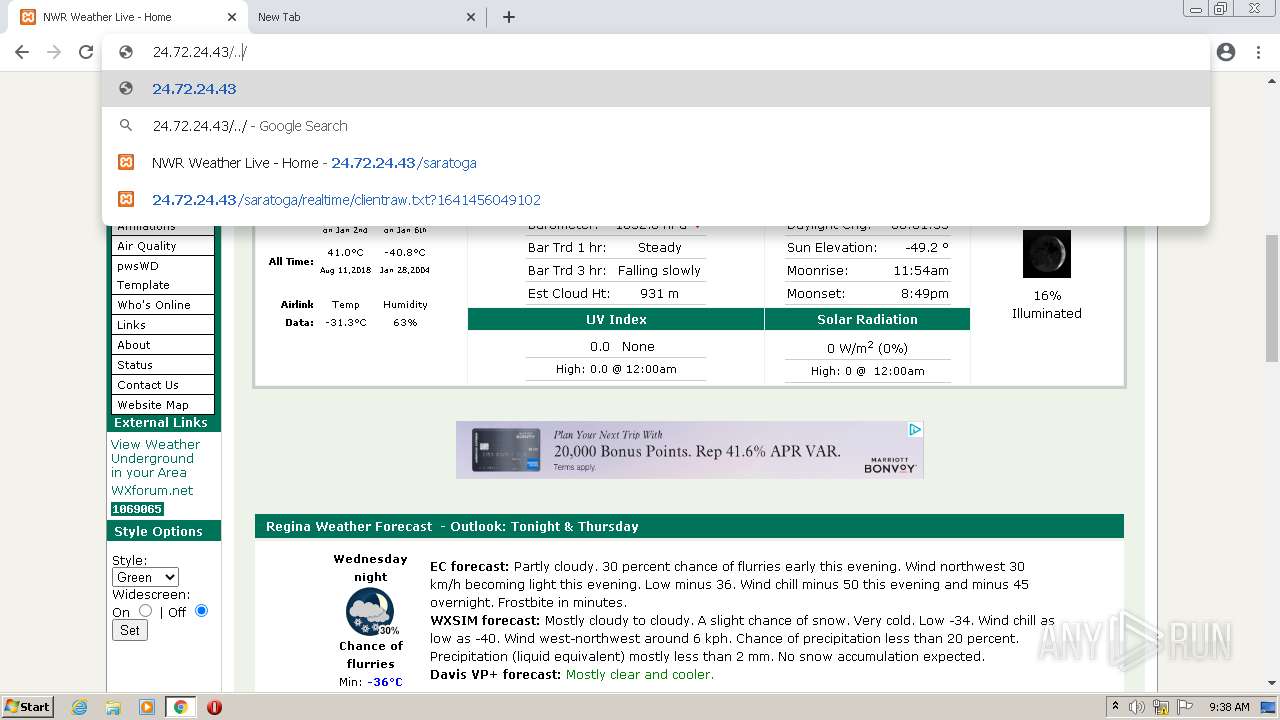Open Chrome's three-dot menu

1258,52
